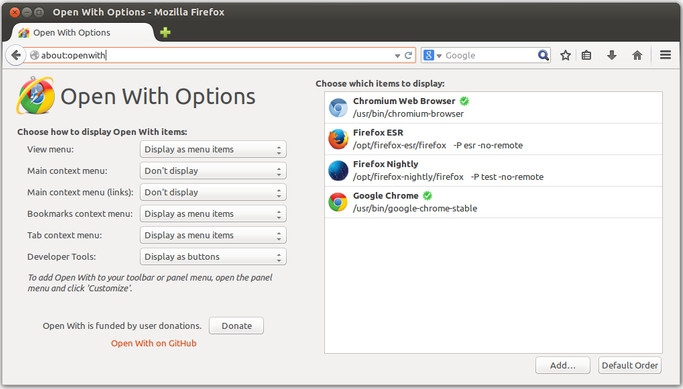Viewport: 683px width, 389px height.
Task: Click the browser back arrow button
Action: (x=16, y=55)
